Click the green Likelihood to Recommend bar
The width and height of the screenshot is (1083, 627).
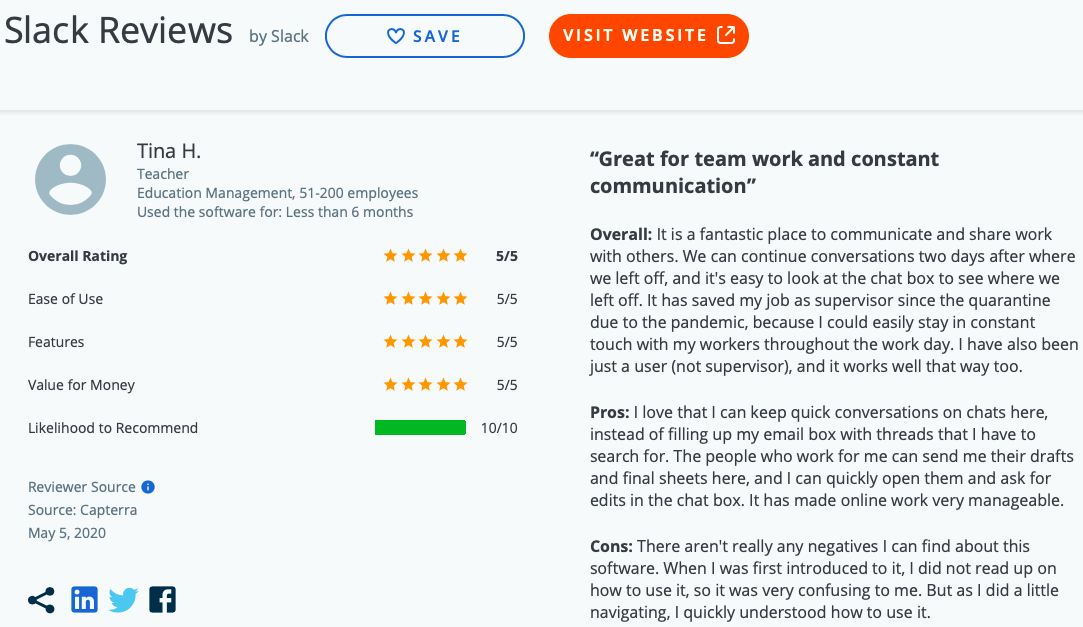click(420, 428)
